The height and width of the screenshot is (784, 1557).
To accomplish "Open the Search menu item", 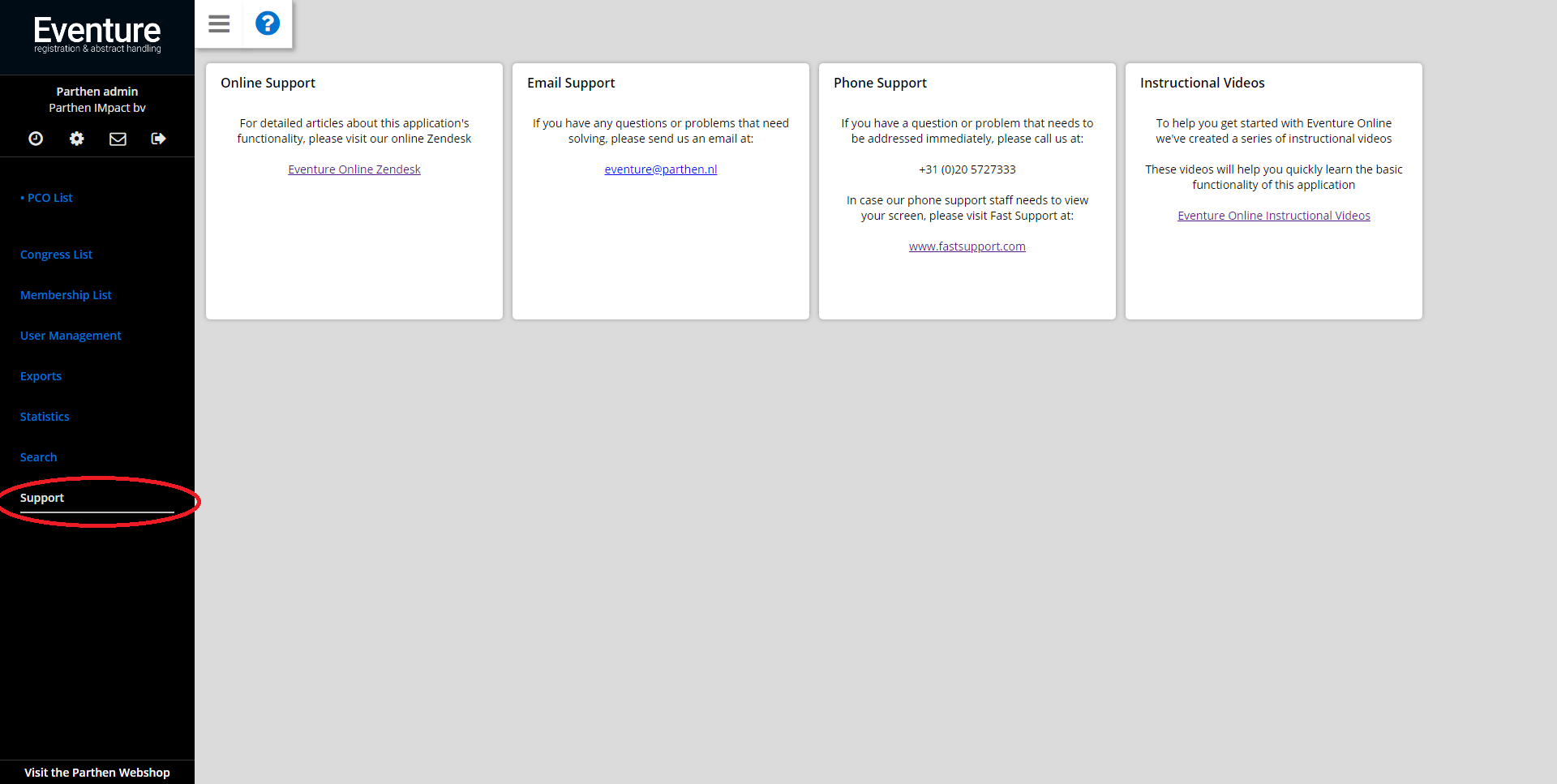I will [38, 457].
